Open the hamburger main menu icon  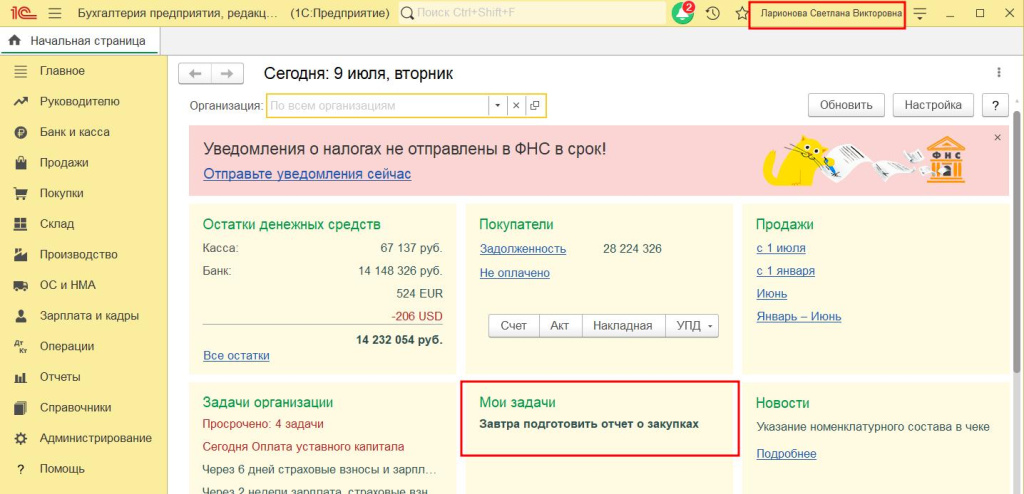(x=54, y=13)
